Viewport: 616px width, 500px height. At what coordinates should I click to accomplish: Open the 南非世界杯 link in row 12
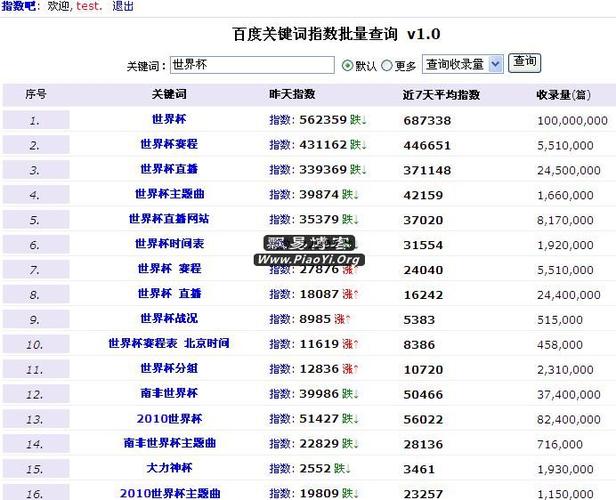[x=169, y=393]
